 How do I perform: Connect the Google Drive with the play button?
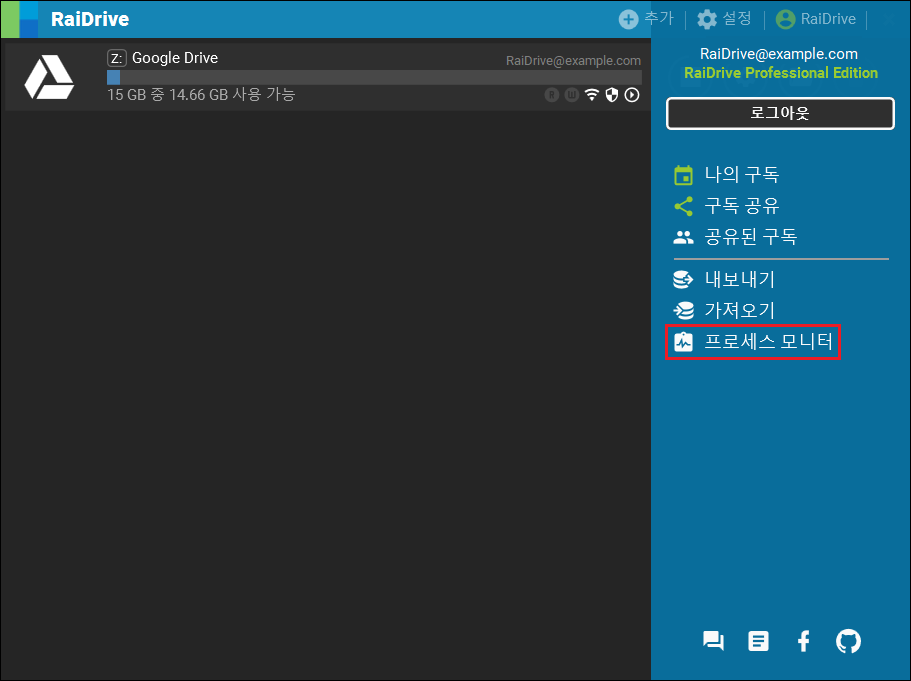(x=632, y=95)
